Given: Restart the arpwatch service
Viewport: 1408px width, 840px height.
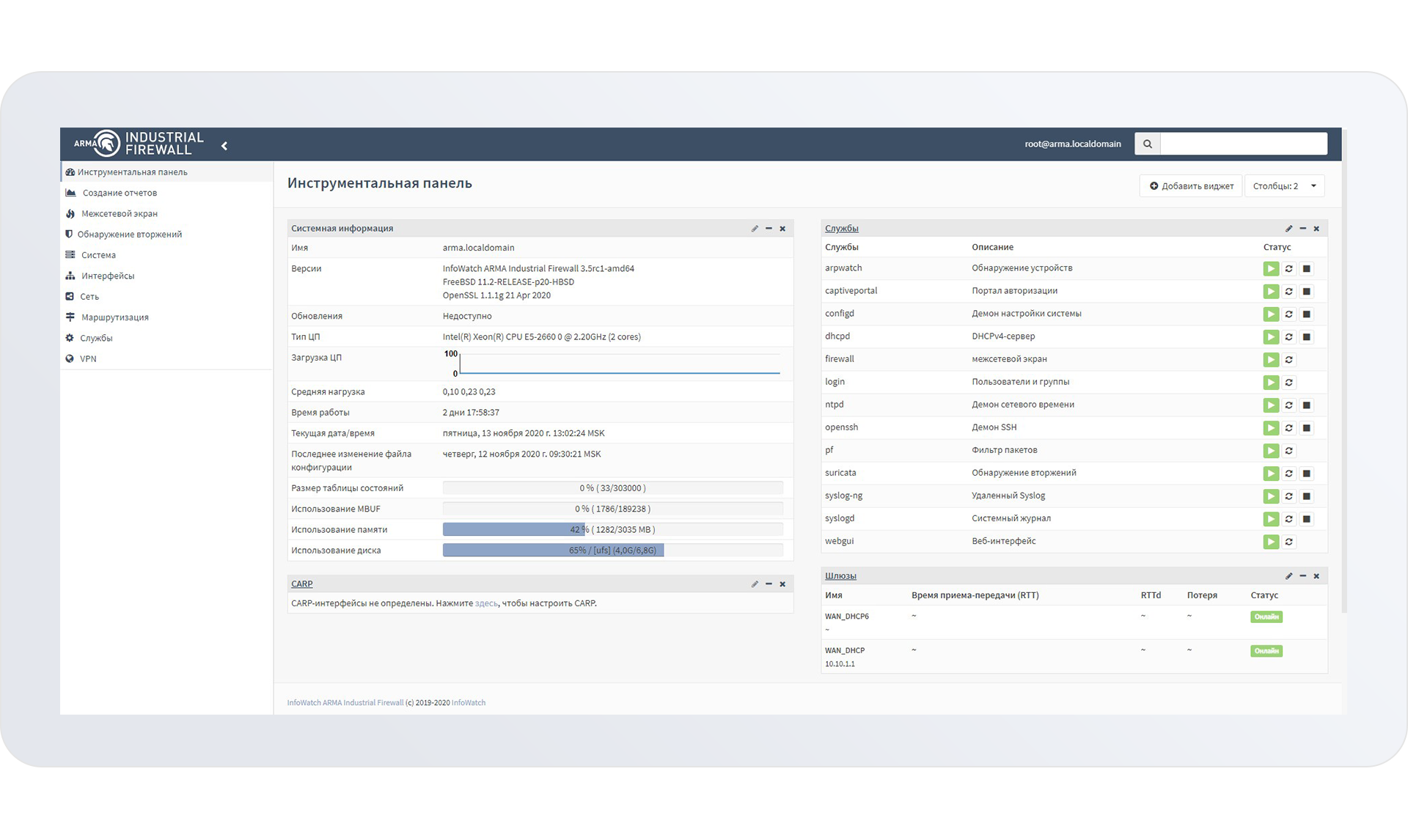Looking at the screenshot, I should [x=1288, y=269].
